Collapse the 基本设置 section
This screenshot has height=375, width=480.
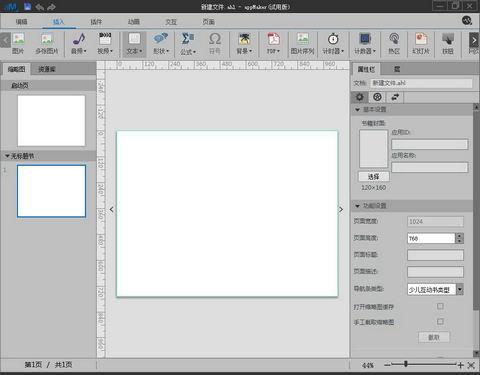point(357,109)
